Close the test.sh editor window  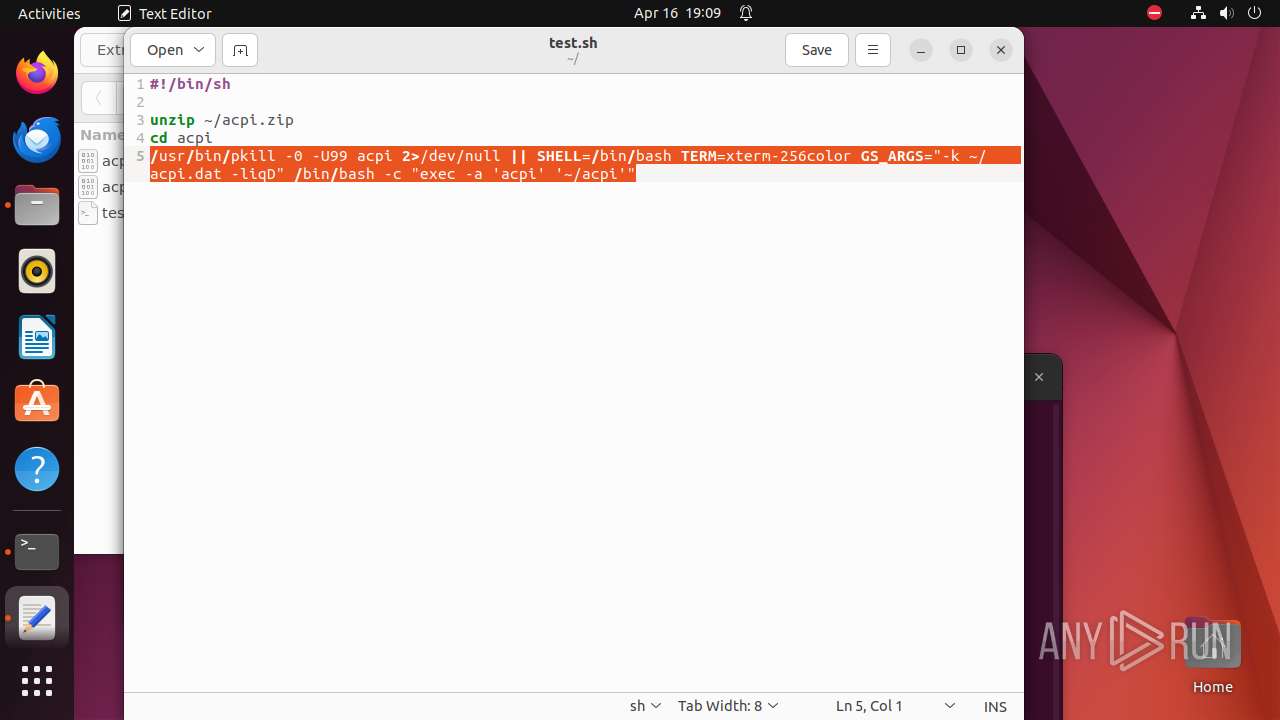pos(1001,50)
